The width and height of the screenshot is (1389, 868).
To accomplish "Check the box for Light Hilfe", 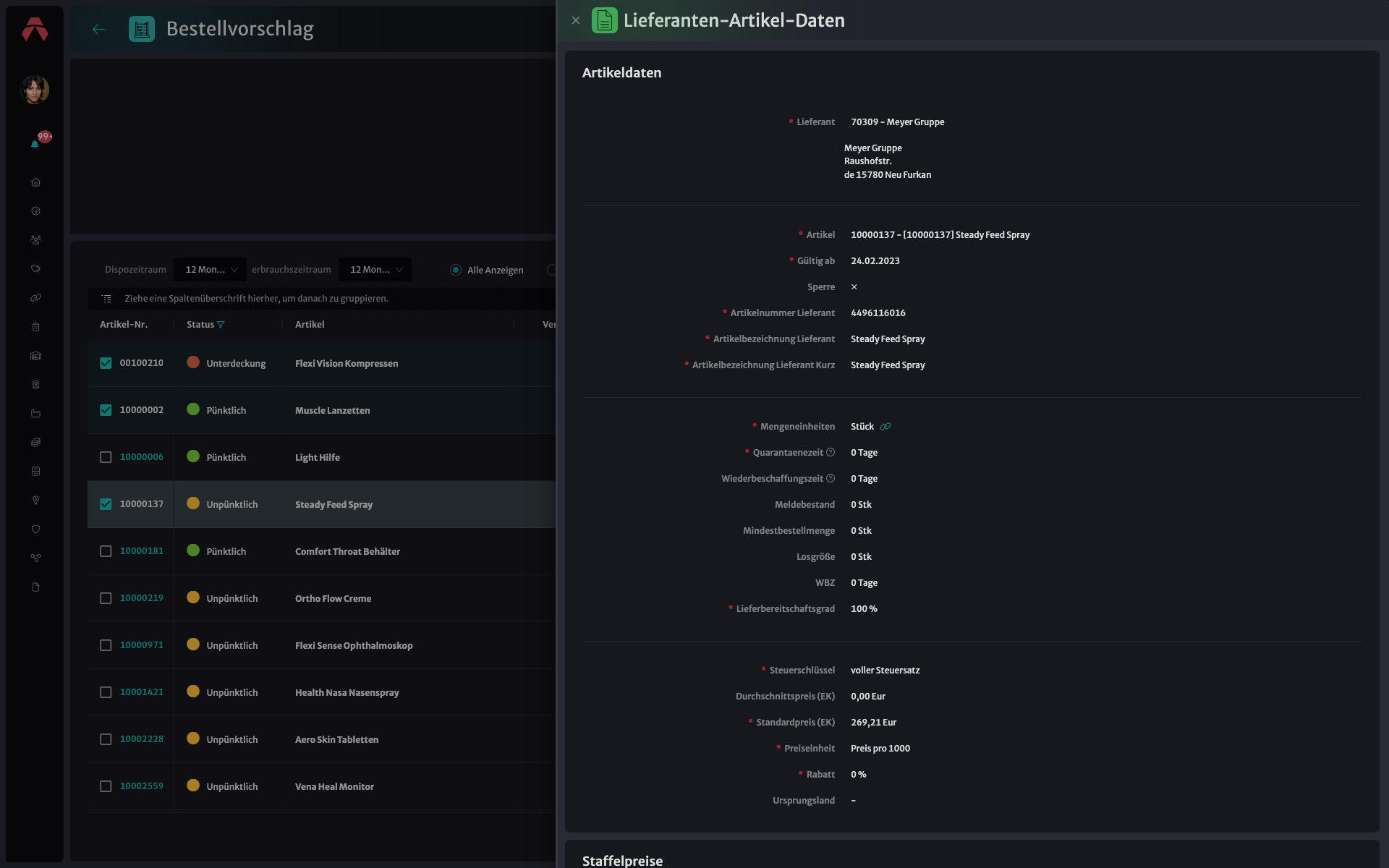I will point(106,457).
